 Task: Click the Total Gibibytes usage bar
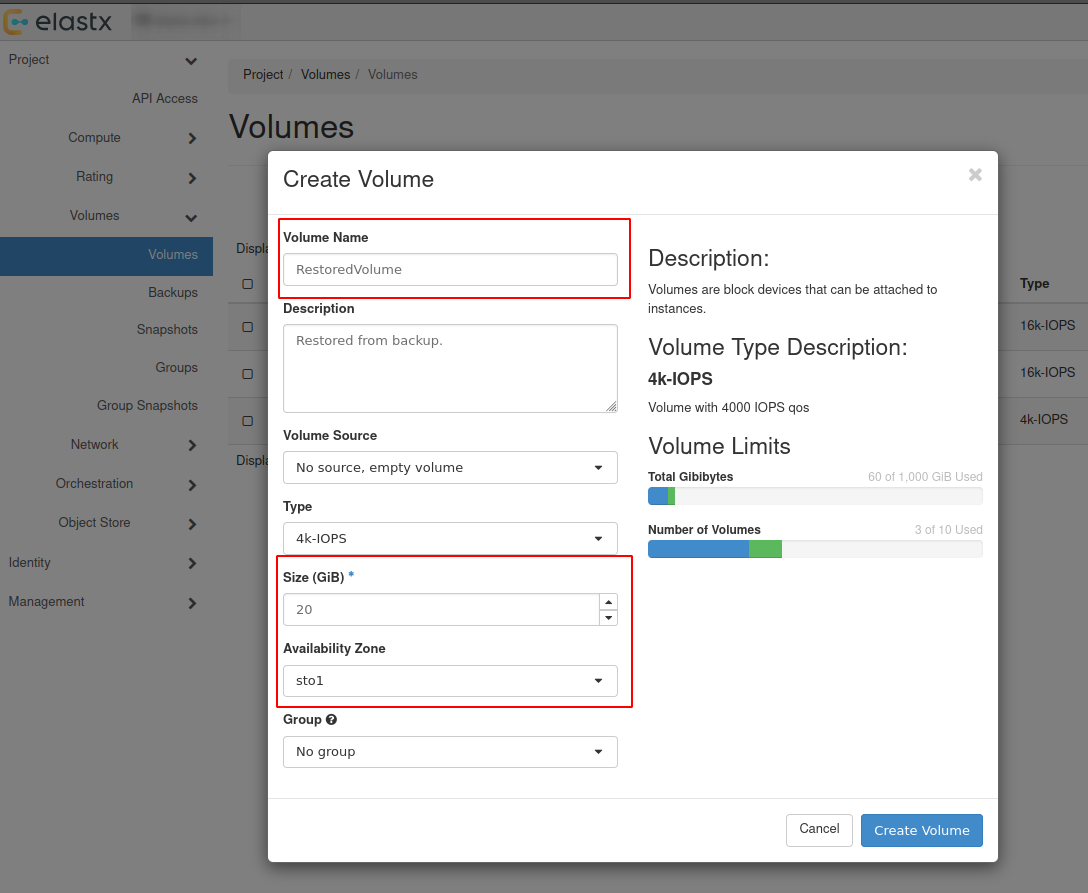click(x=815, y=495)
